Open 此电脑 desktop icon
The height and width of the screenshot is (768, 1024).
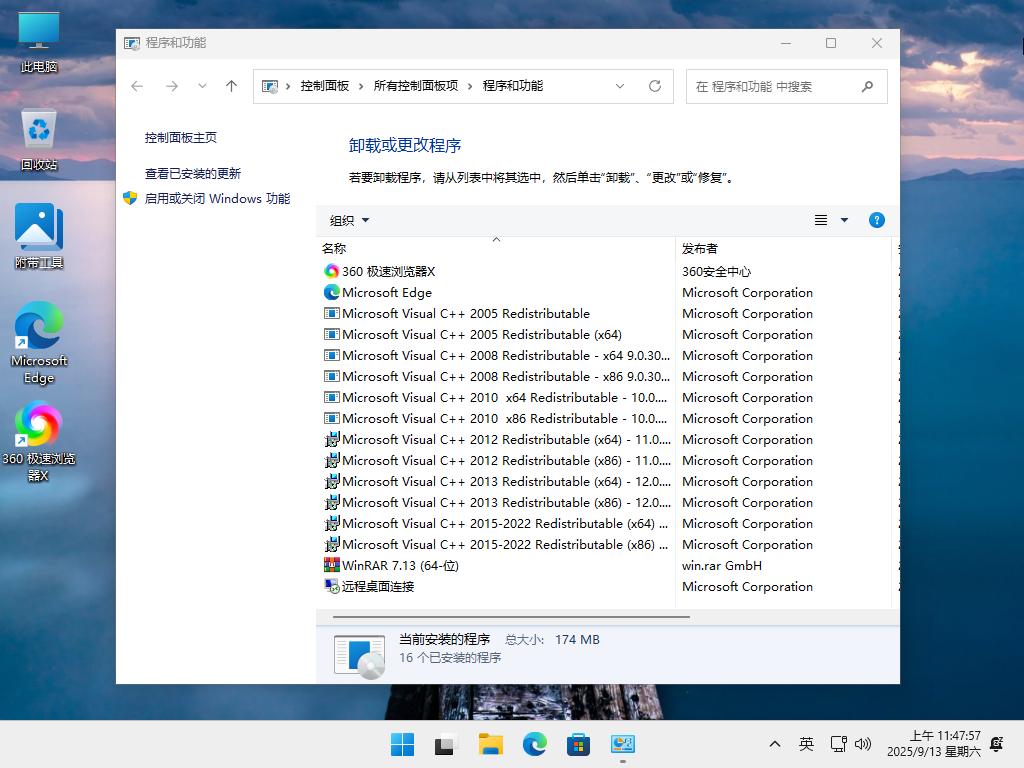click(39, 42)
